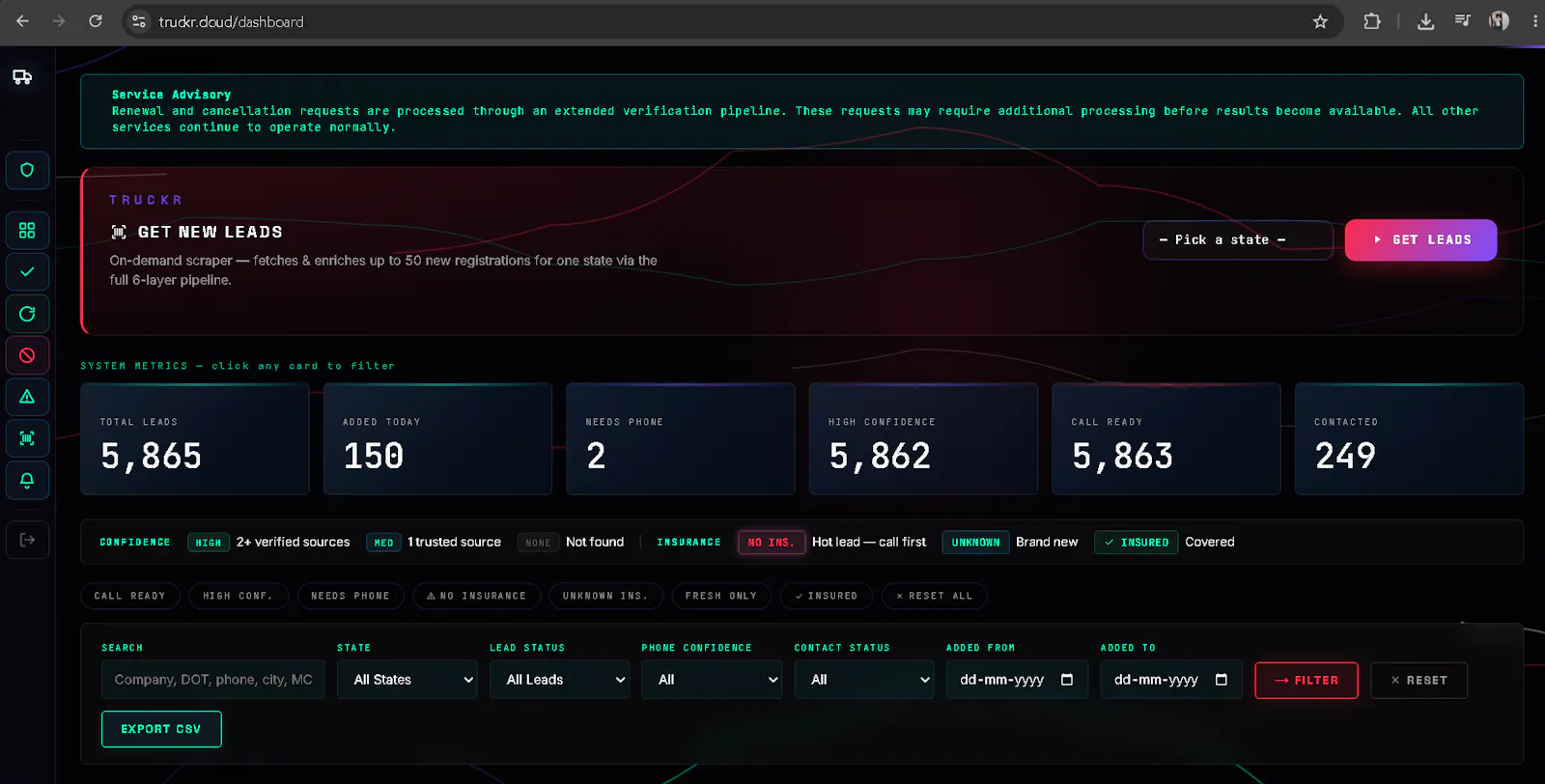The width and height of the screenshot is (1545, 784).
Task: Click the logout arrow sidebar icon
Action: [27, 540]
